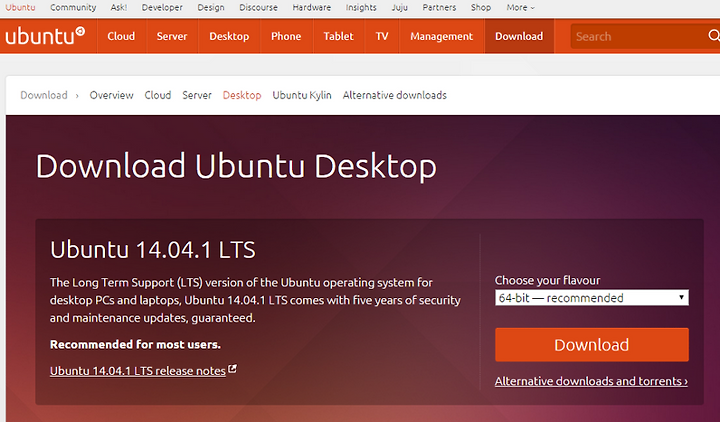This screenshot has height=422, width=720.
Task: Click the search magnifier icon
Action: click(x=714, y=36)
